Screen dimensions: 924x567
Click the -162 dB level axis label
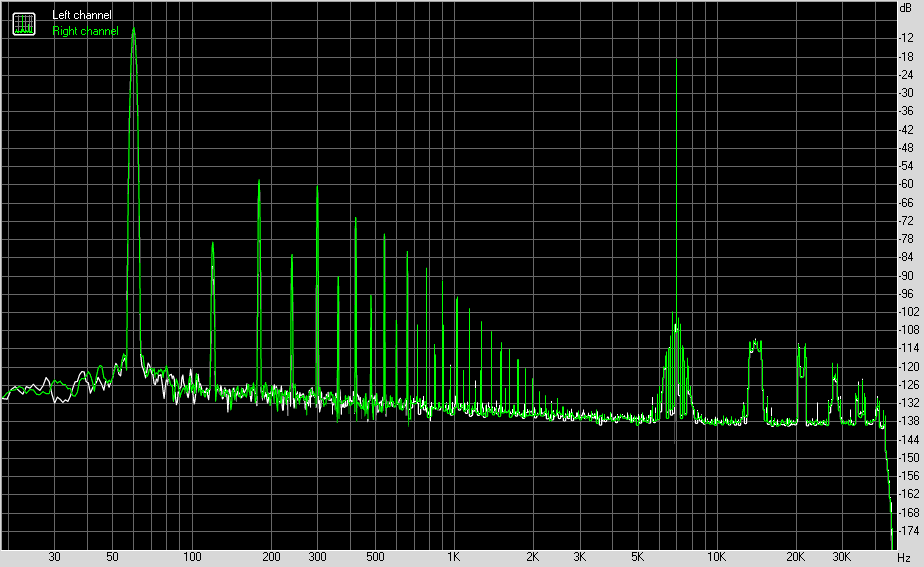tap(909, 495)
